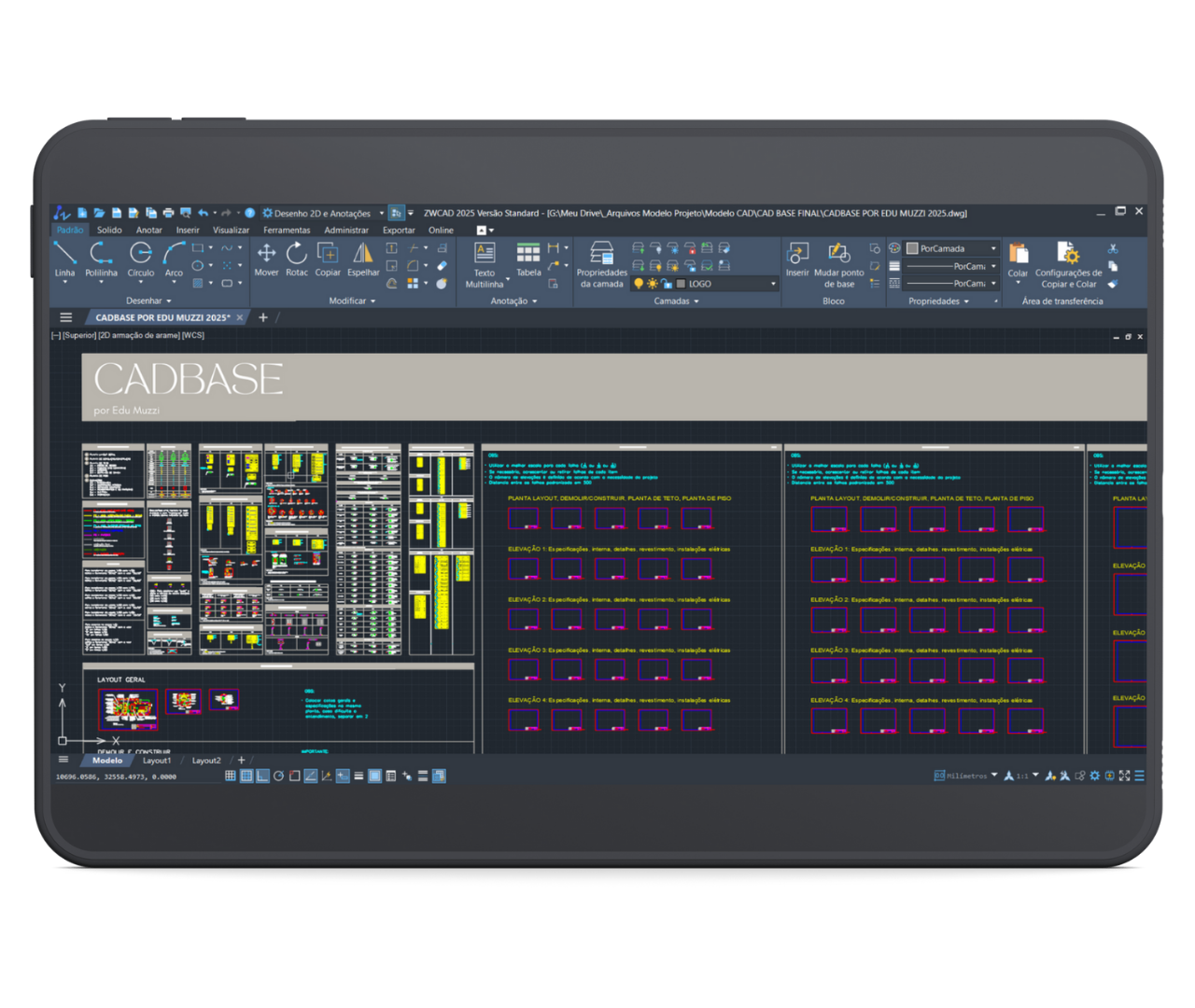
Task: Open the Visualizar ribbon tab
Action: point(231,230)
